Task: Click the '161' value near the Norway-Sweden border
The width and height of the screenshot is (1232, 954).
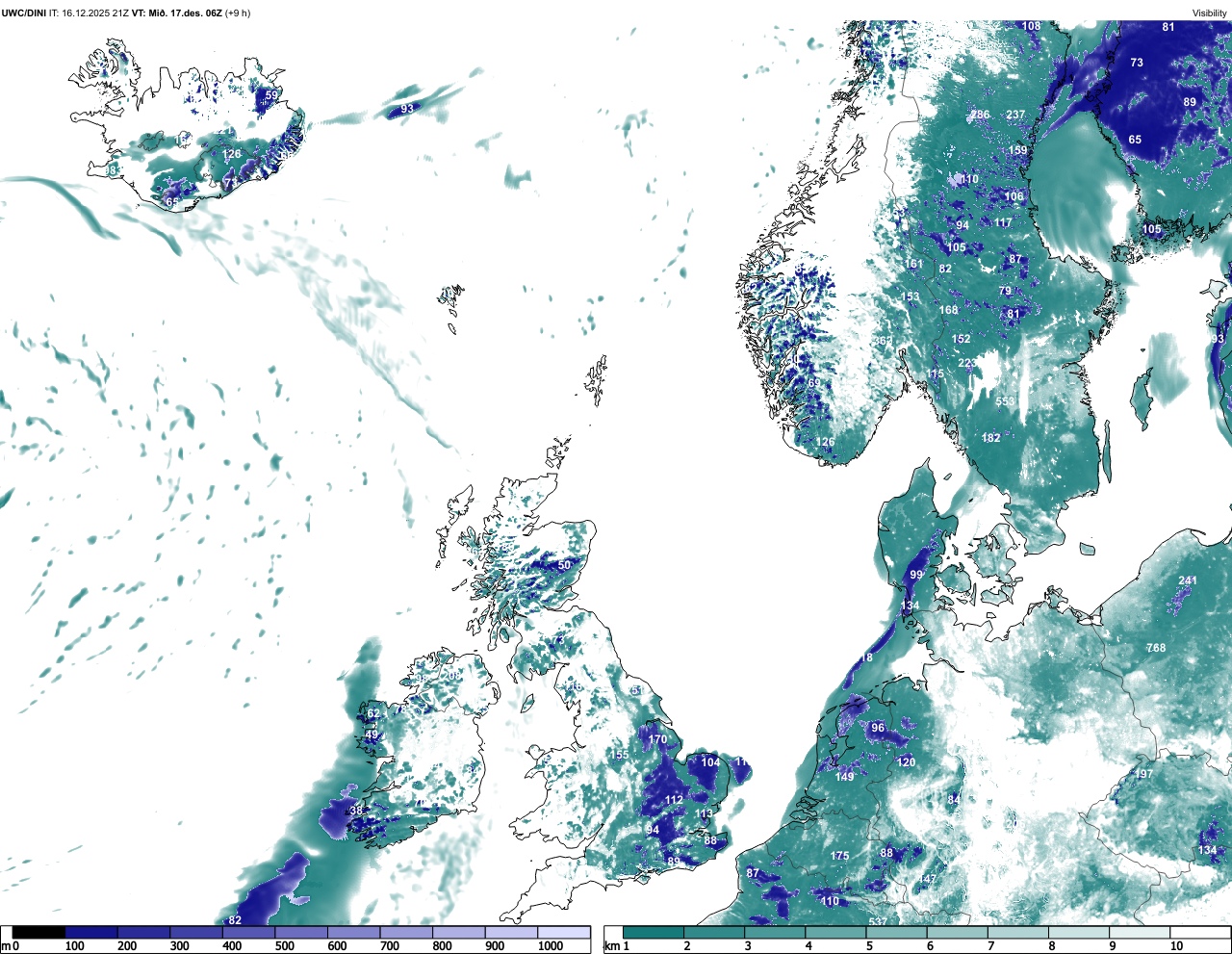Action: tap(912, 264)
